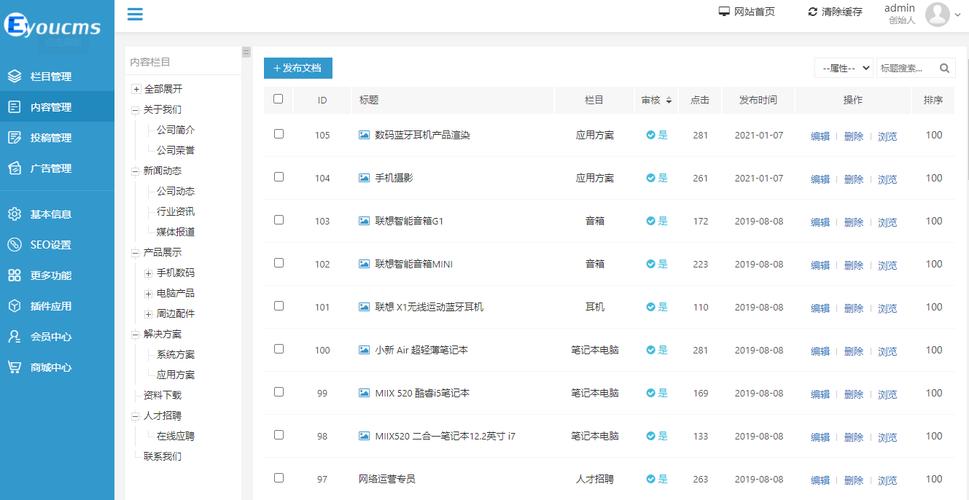Click the monitor icon for 网站首页

coord(724,12)
